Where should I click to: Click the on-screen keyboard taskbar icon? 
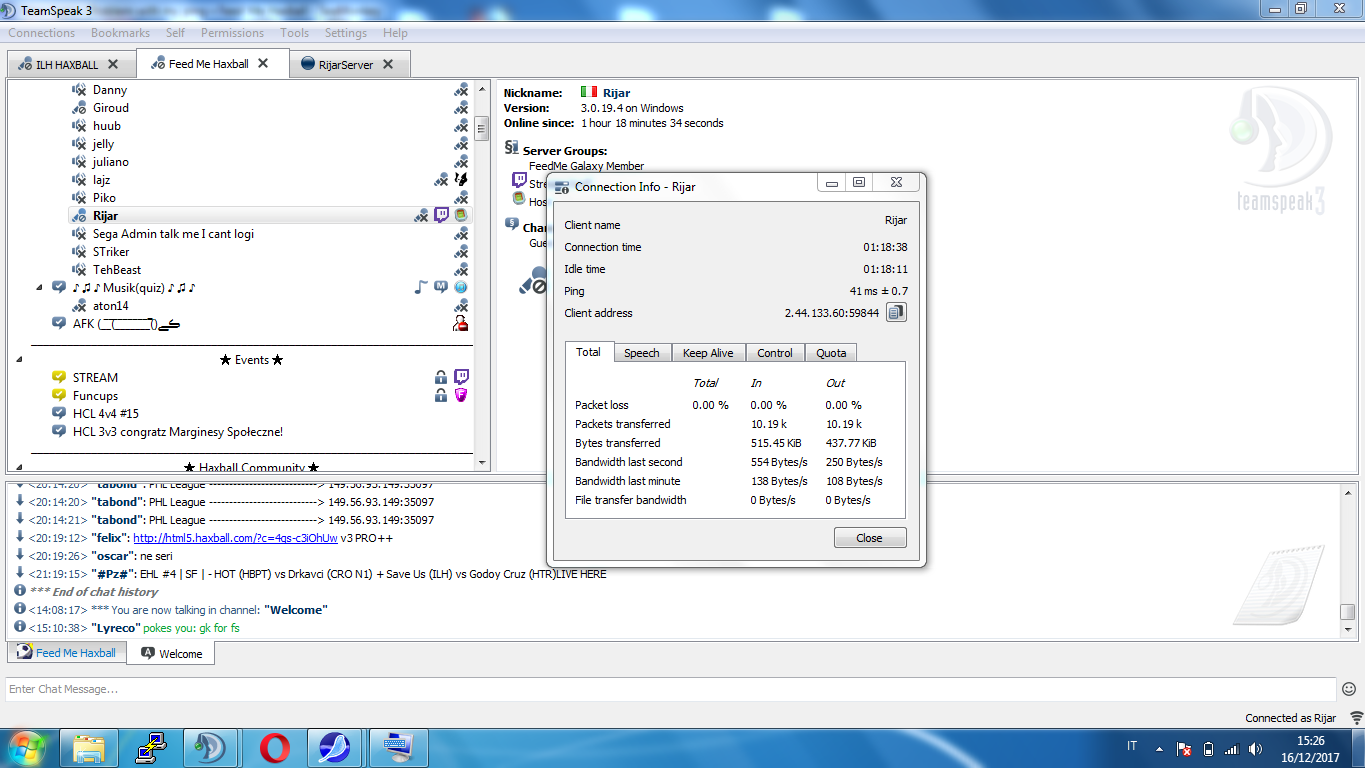(399, 748)
